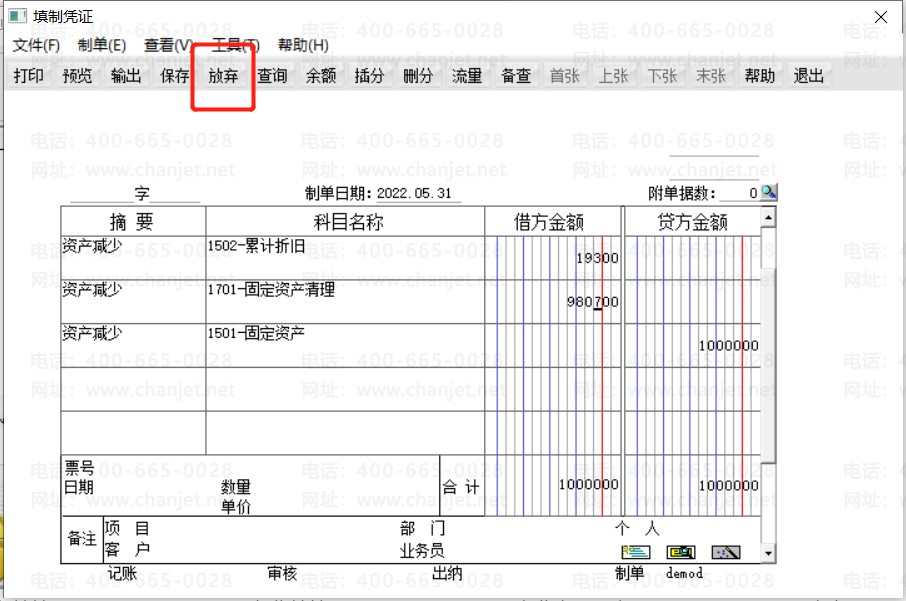Delete an entry with 删分

point(418,76)
